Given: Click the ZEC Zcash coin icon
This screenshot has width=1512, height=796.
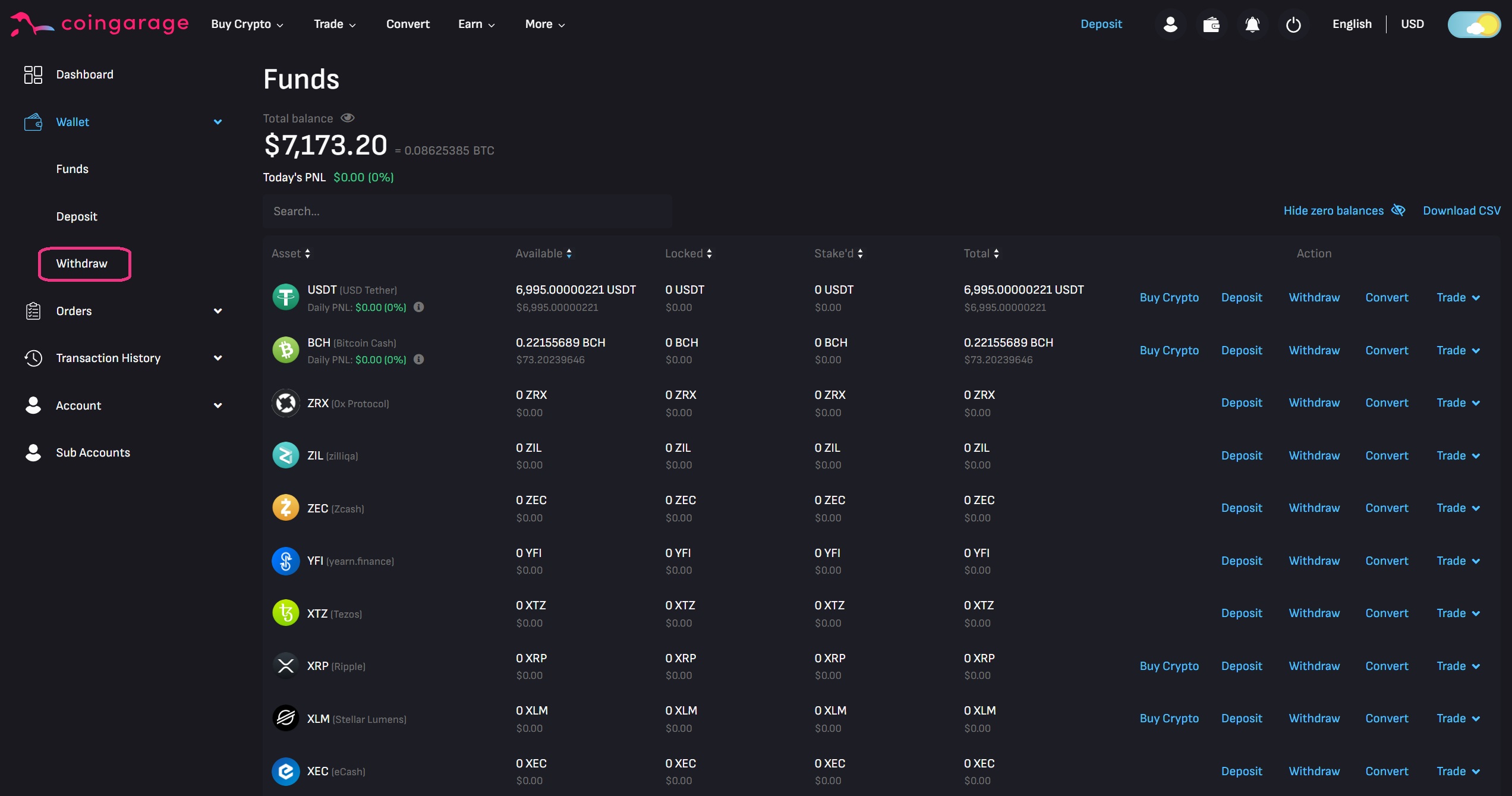Looking at the screenshot, I should coord(285,508).
